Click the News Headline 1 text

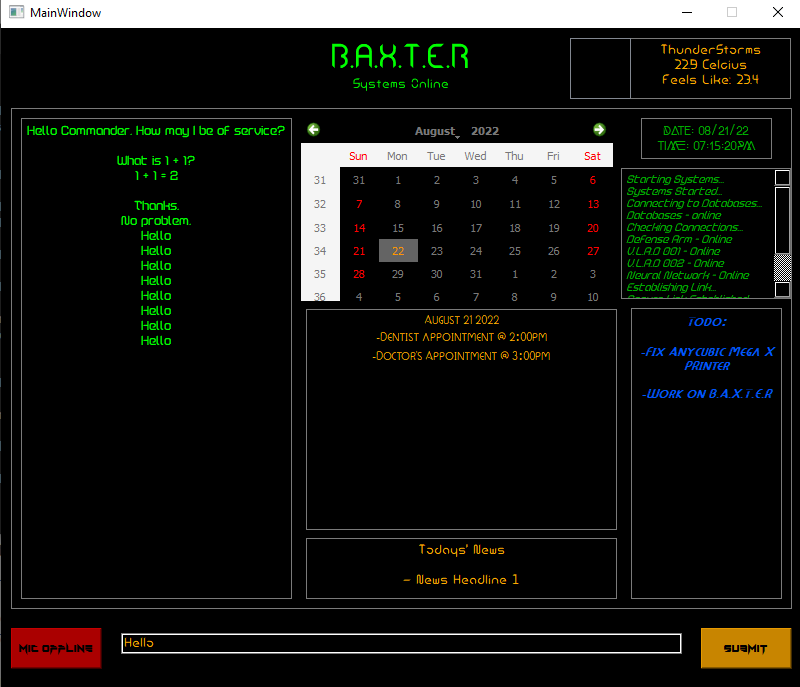click(461, 580)
